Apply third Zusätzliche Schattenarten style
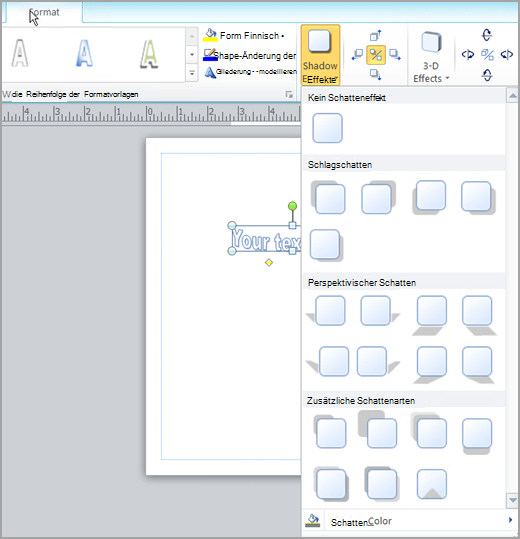The image size is (520, 539). click(429, 431)
